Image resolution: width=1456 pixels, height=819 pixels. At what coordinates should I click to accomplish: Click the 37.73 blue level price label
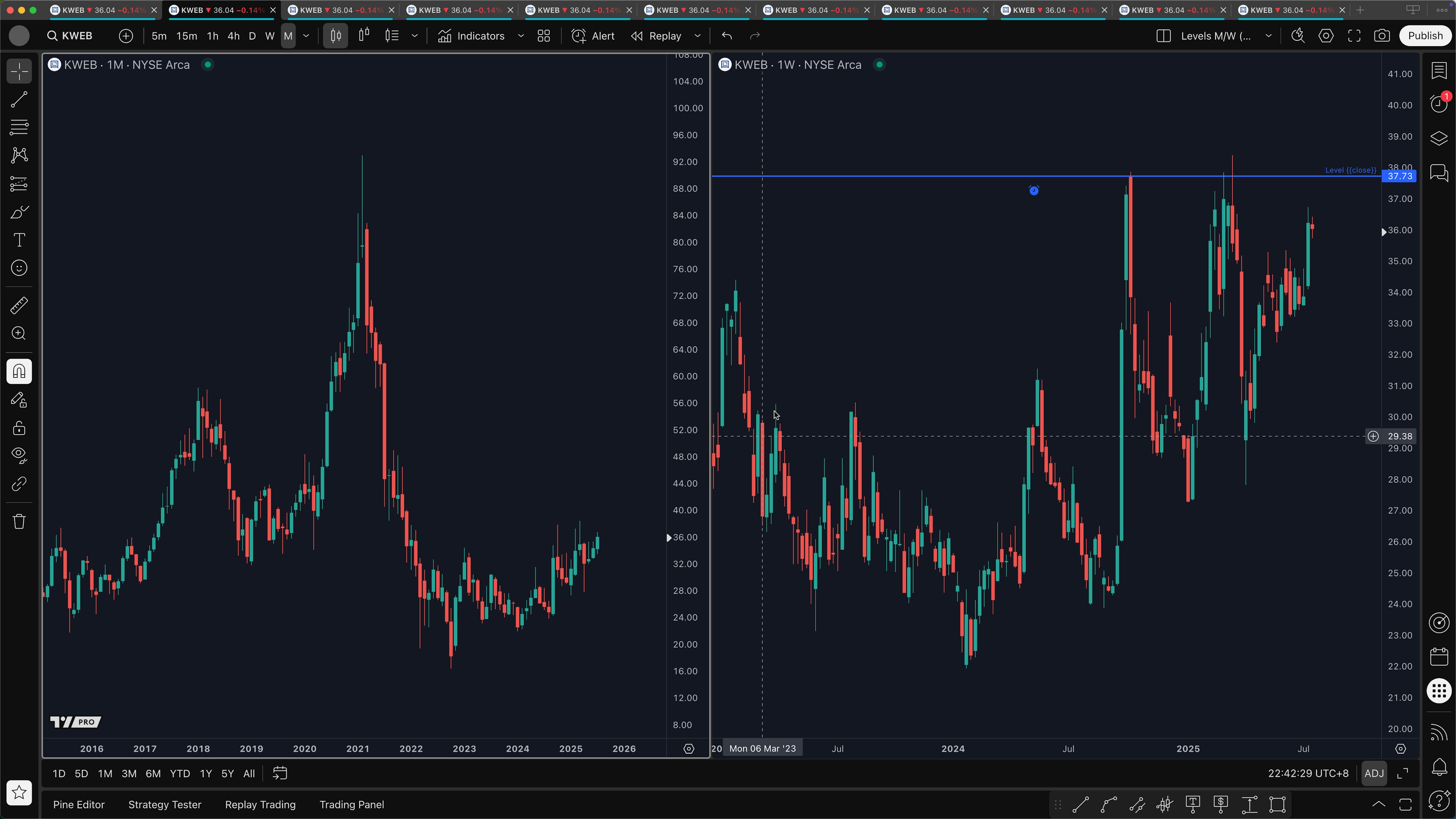click(x=1400, y=176)
